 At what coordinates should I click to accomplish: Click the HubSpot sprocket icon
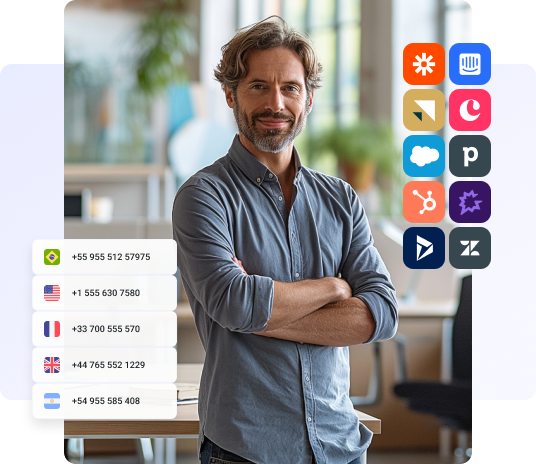click(424, 202)
